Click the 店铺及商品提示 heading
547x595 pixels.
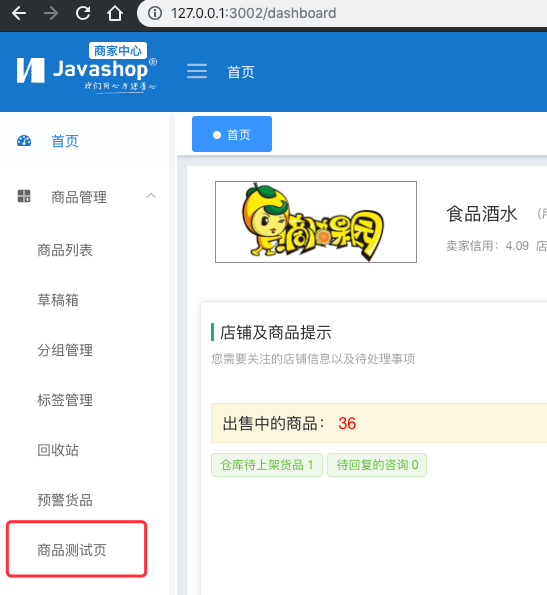pyautogui.click(x=276, y=332)
